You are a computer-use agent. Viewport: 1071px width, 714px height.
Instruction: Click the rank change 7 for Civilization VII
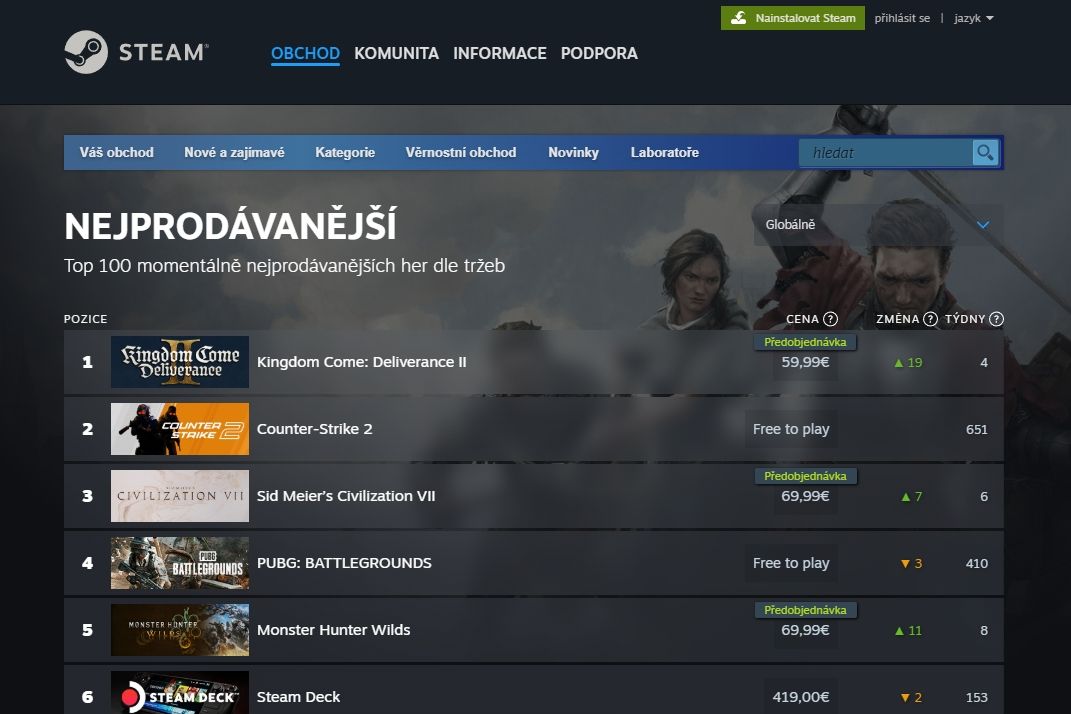tap(911, 497)
